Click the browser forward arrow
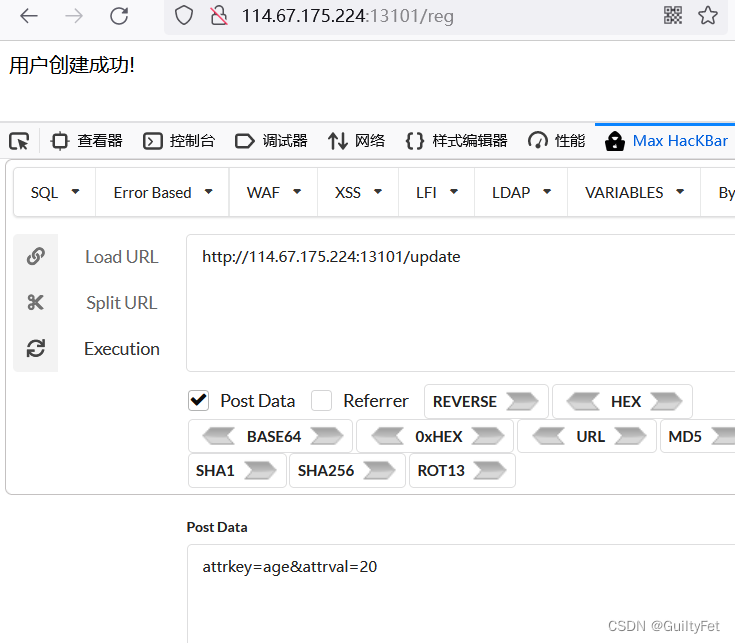The height and width of the screenshot is (643, 735). click(74, 16)
